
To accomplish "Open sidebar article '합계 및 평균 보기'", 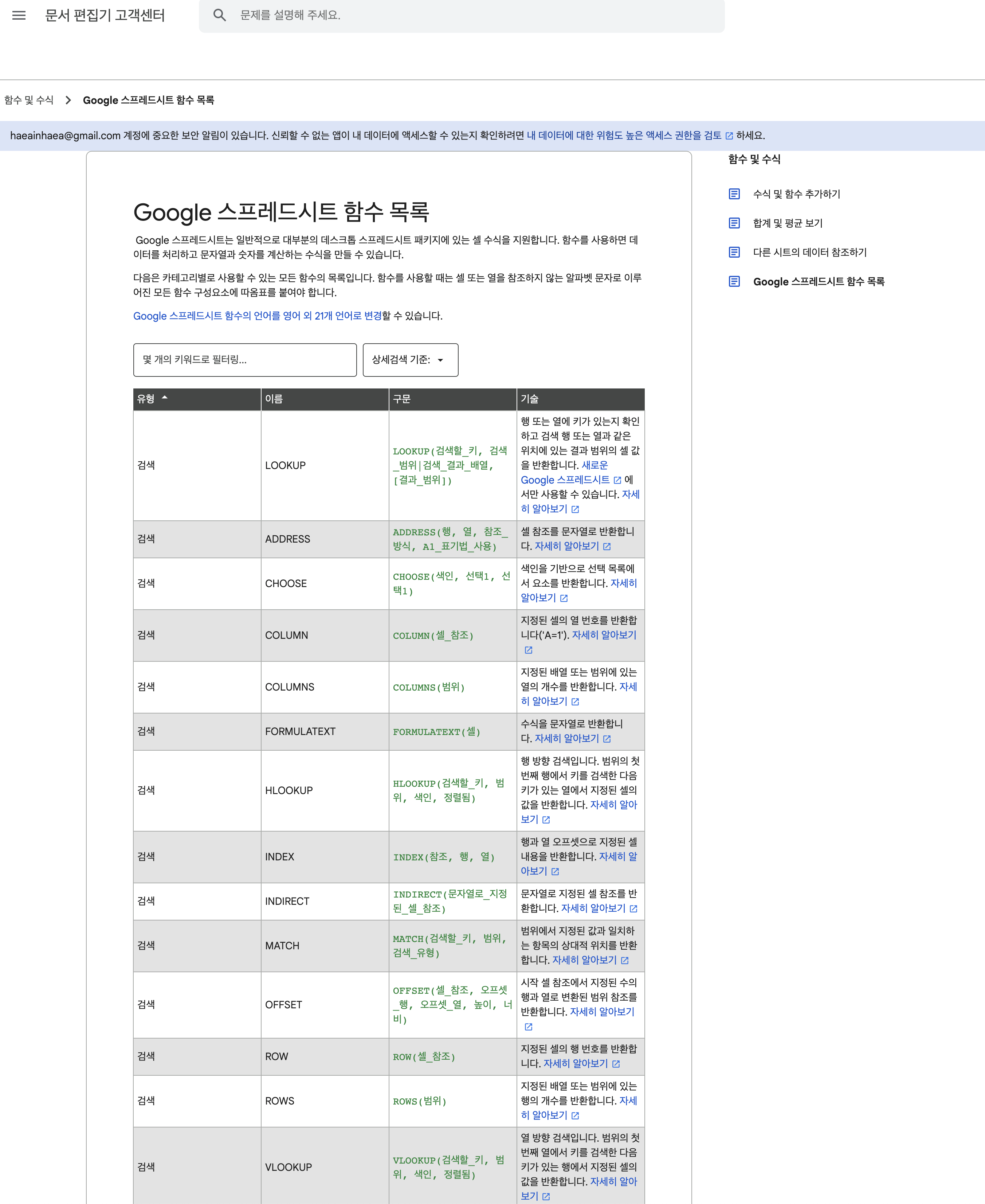I will 788,223.
